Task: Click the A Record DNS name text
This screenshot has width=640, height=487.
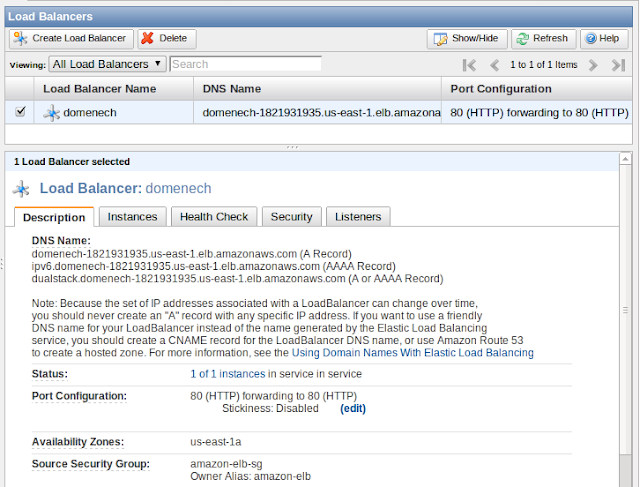Action: coord(191,254)
